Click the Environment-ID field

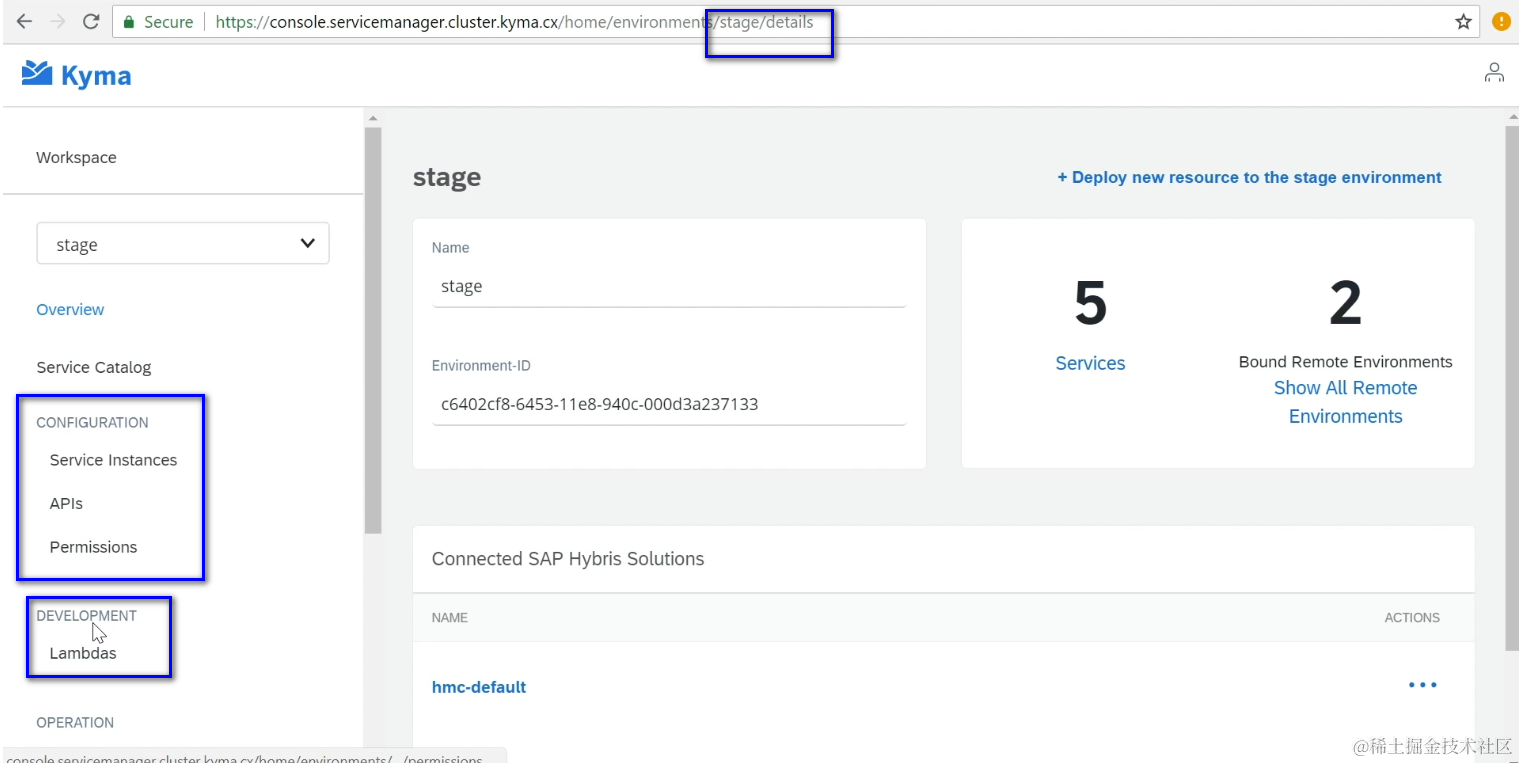(x=669, y=404)
